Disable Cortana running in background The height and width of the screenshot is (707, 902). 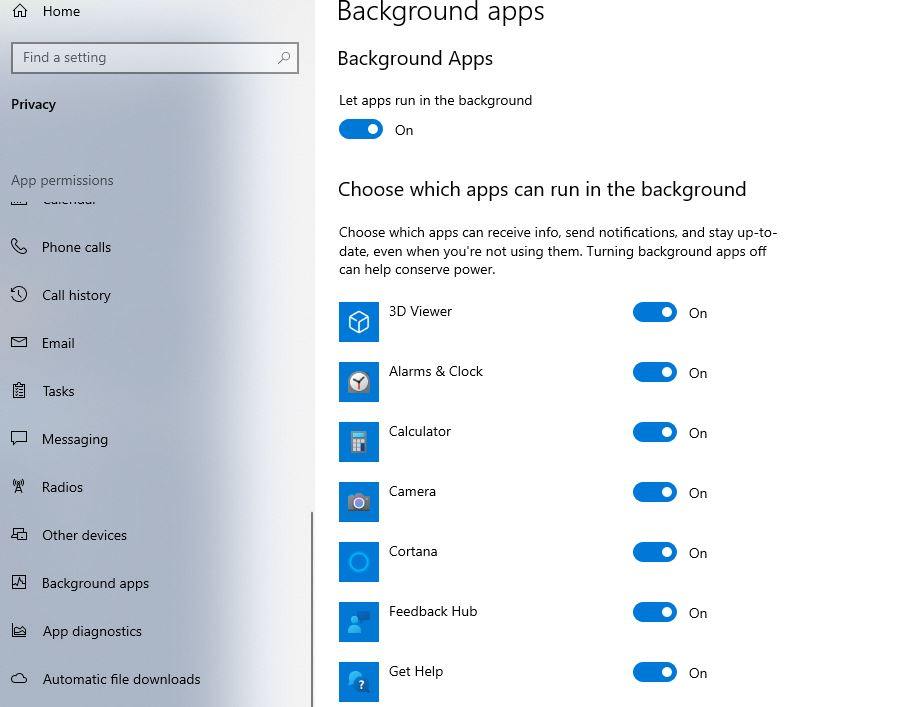[x=655, y=552]
